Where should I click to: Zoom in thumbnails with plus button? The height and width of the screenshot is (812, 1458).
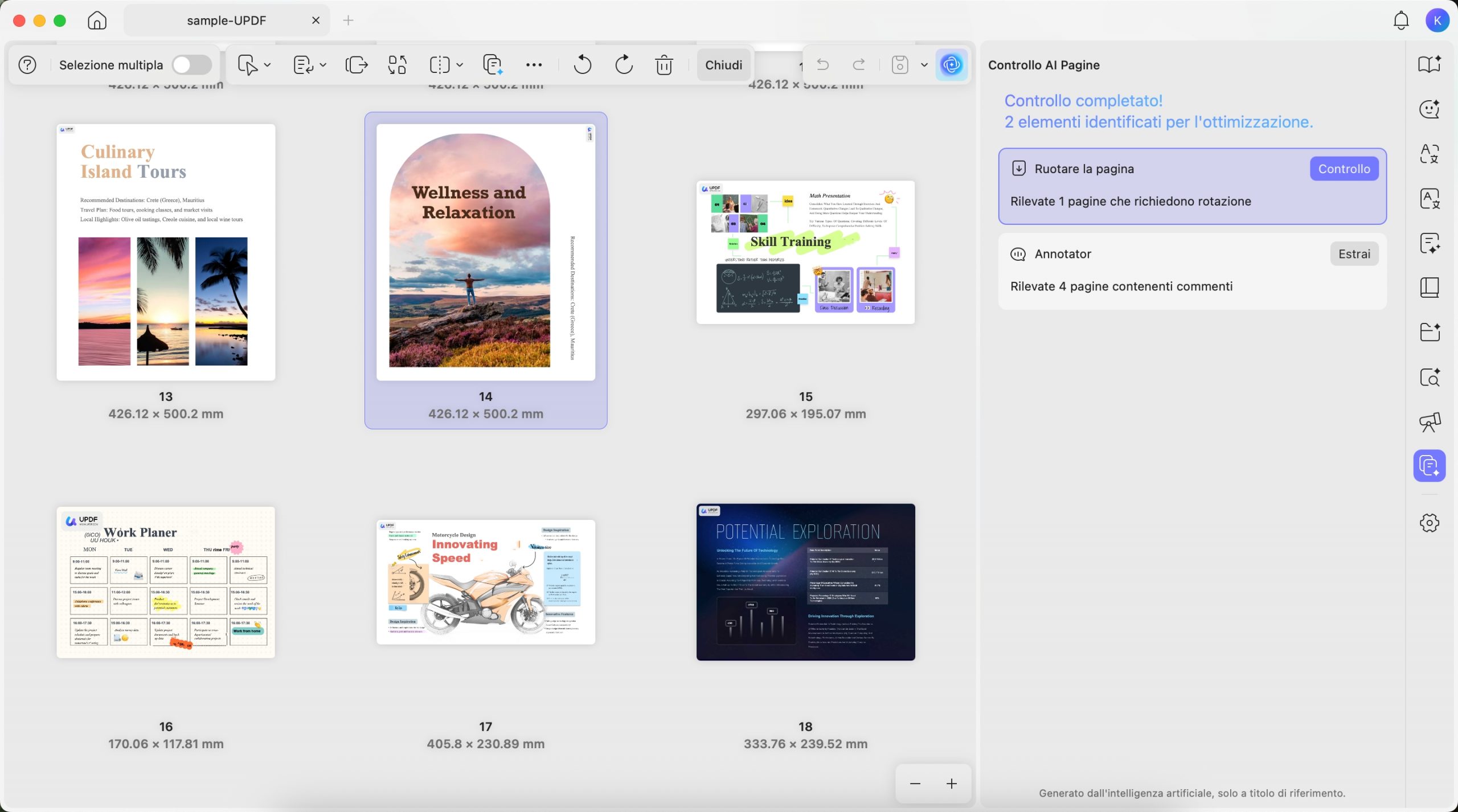pos(951,784)
